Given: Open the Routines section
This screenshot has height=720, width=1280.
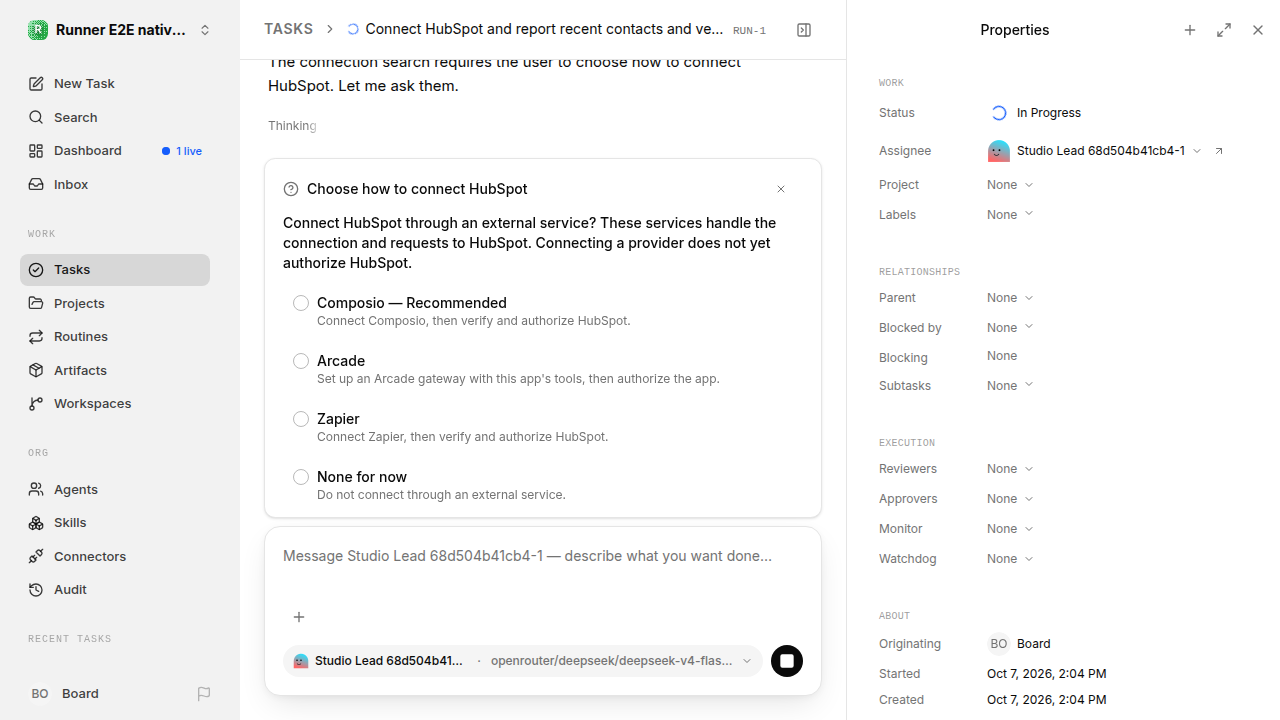Looking at the screenshot, I should tap(115, 336).
